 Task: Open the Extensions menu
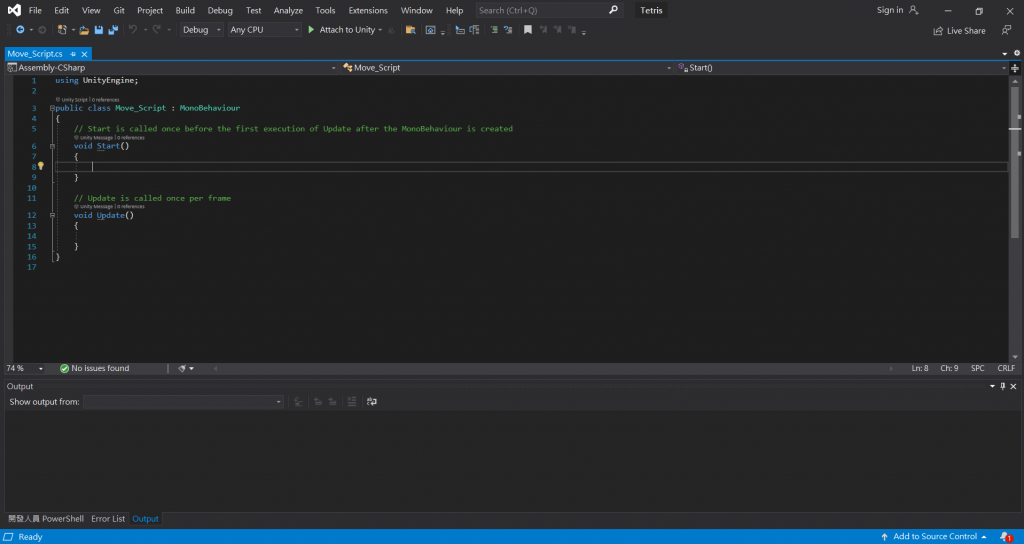tap(368, 10)
